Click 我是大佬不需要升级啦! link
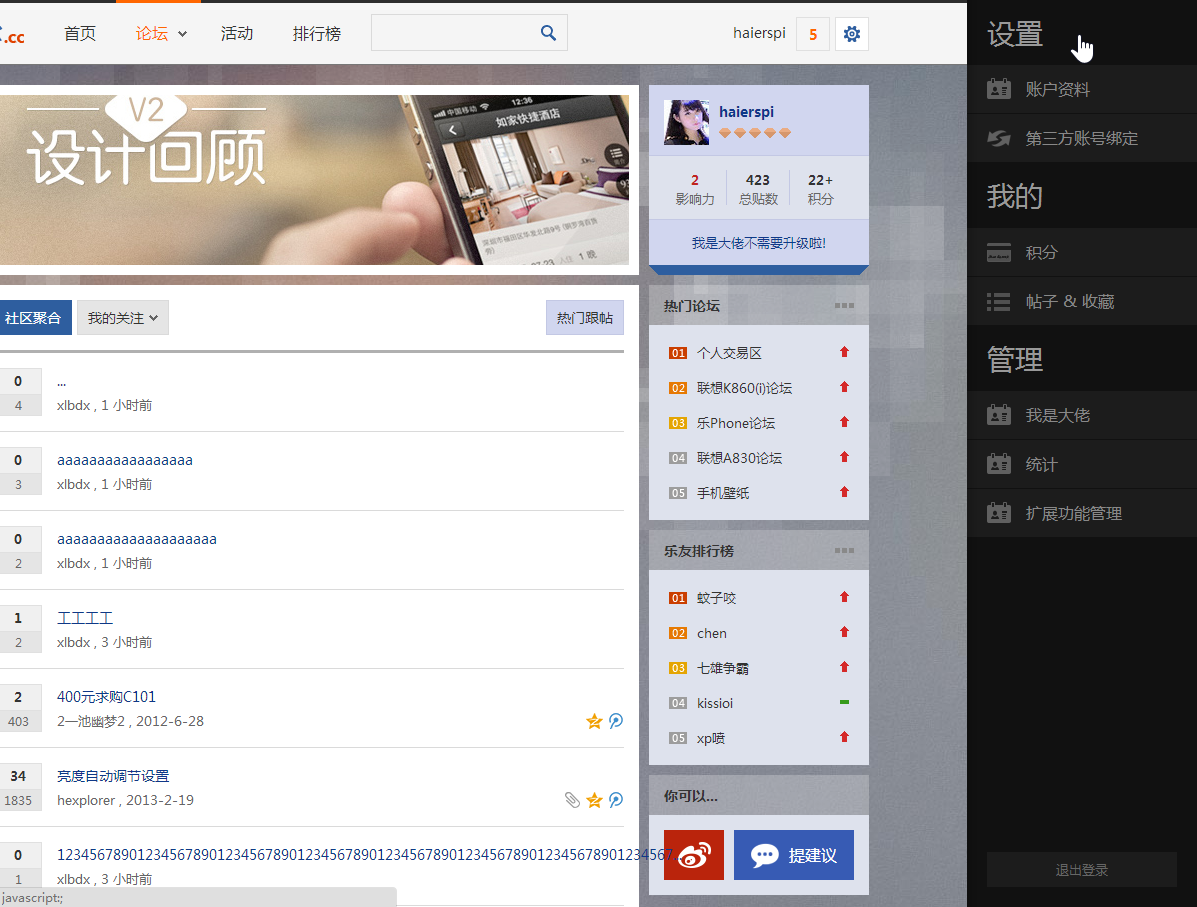 [x=759, y=243]
